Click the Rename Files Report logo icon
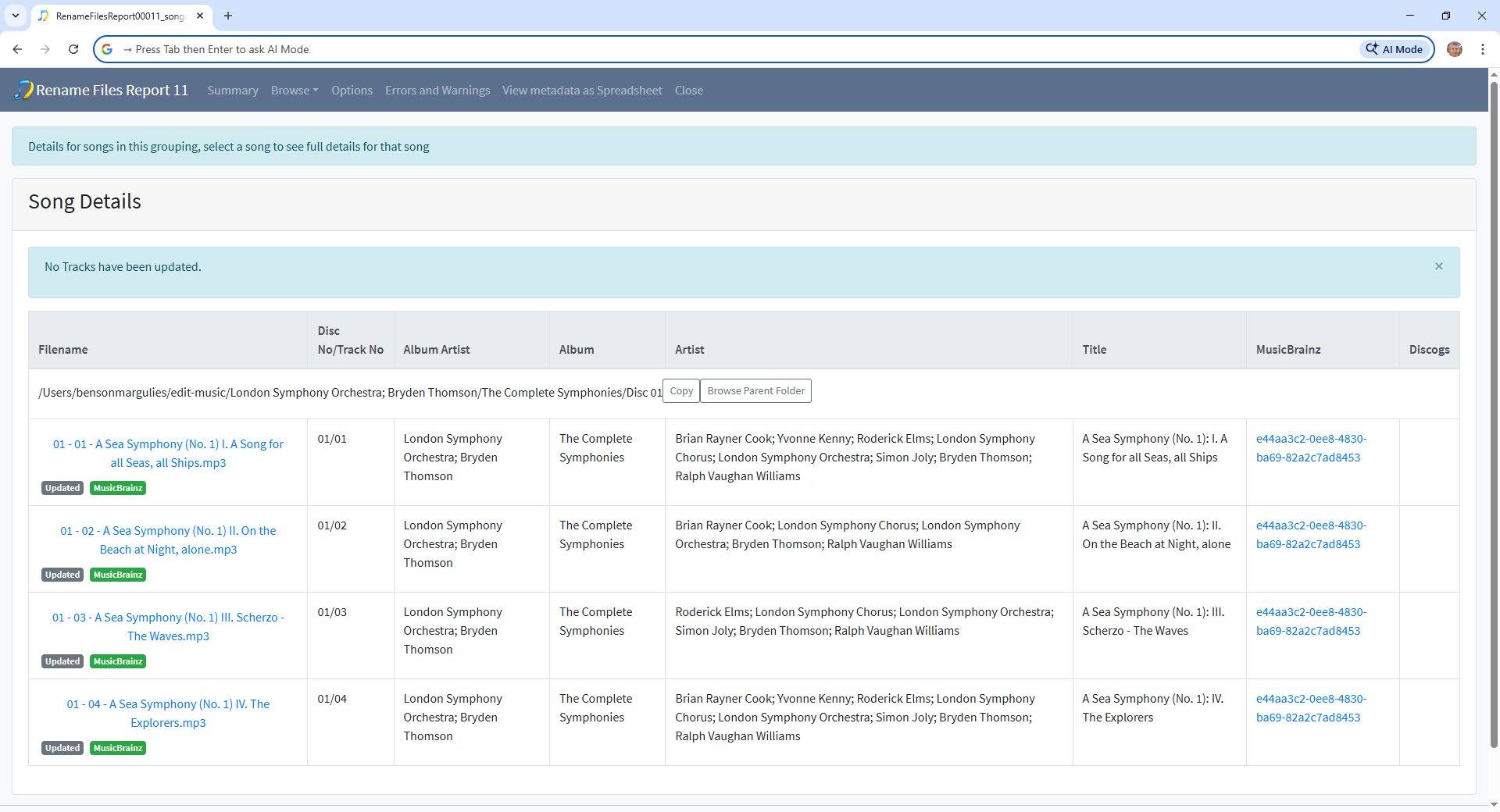The height and width of the screenshot is (812, 1500). (x=24, y=91)
